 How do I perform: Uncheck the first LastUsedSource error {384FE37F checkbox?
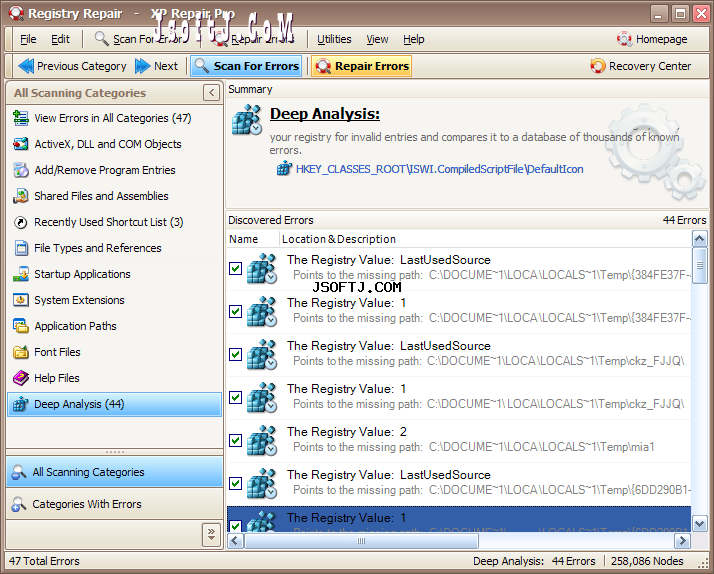point(235,269)
